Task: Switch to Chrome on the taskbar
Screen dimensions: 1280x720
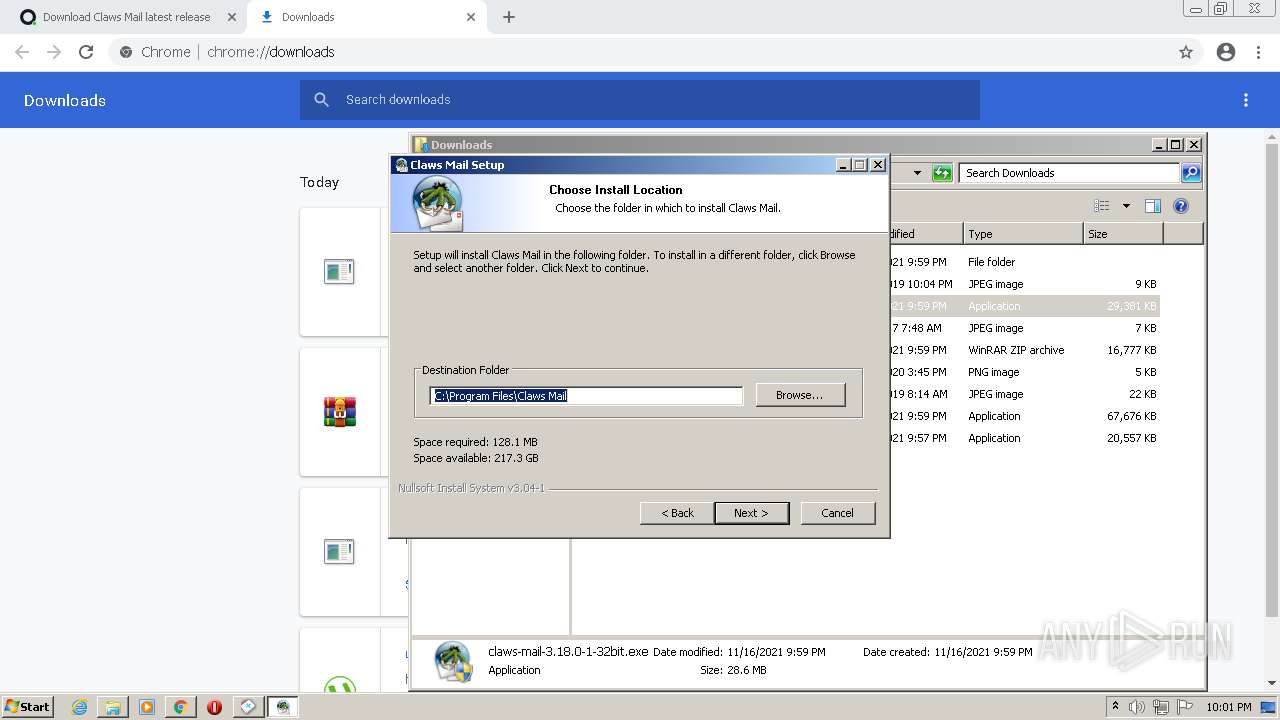Action: pos(180,707)
